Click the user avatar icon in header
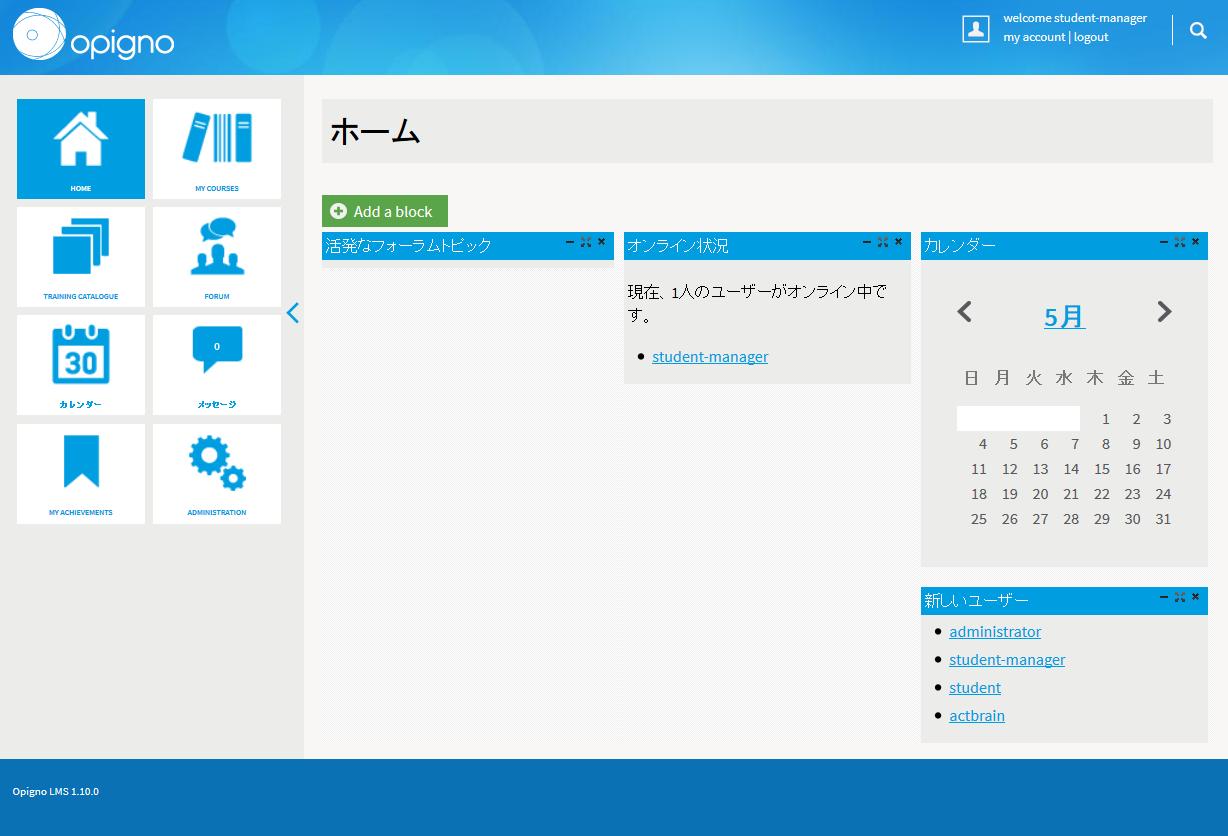The image size is (1228, 836). pyautogui.click(x=975, y=29)
